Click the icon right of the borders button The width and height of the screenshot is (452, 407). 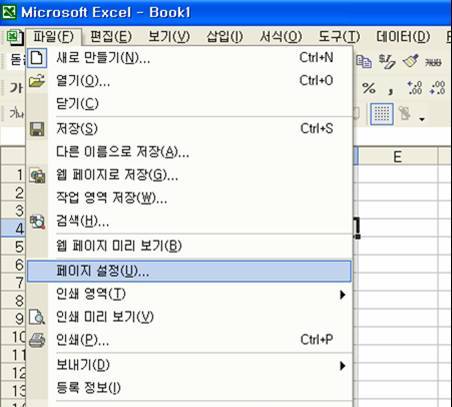[405, 114]
